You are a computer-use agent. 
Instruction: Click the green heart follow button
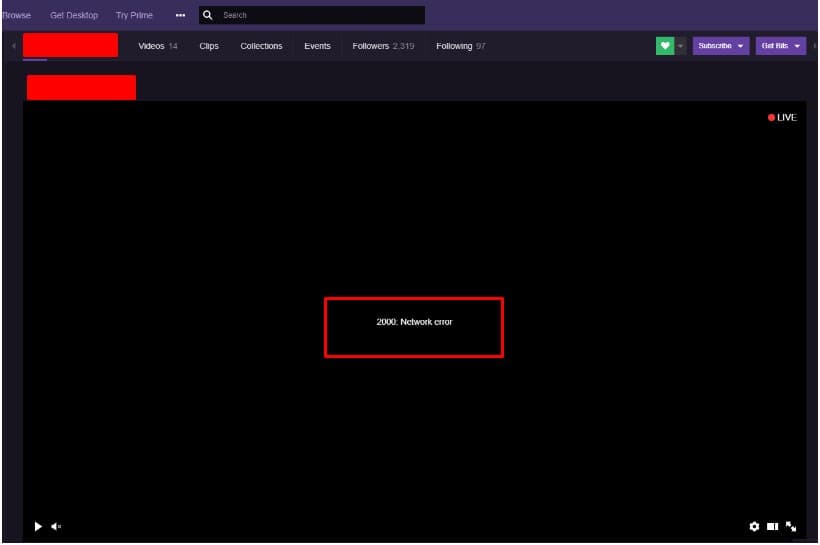(x=665, y=46)
